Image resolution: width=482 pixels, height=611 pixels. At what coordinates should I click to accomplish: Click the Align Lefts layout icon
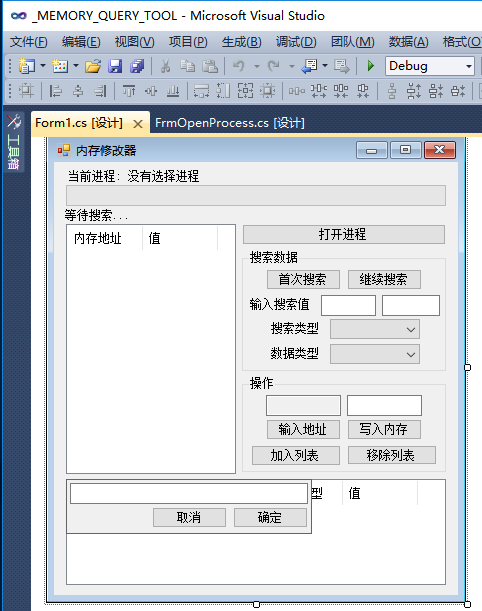click(x=55, y=91)
